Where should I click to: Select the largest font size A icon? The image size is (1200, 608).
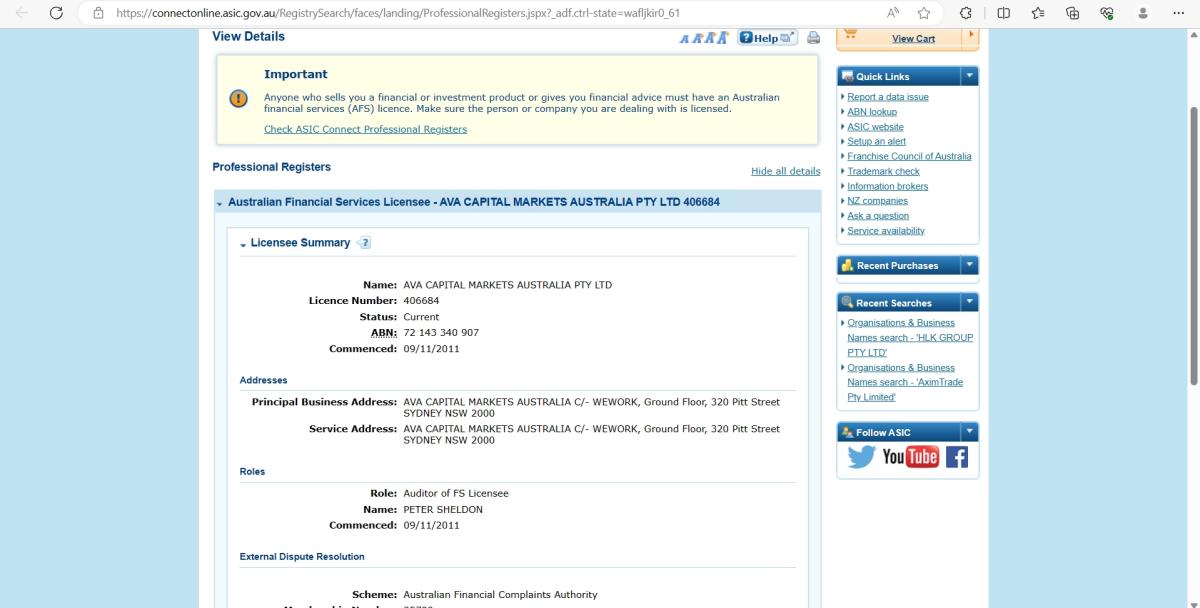722,36
